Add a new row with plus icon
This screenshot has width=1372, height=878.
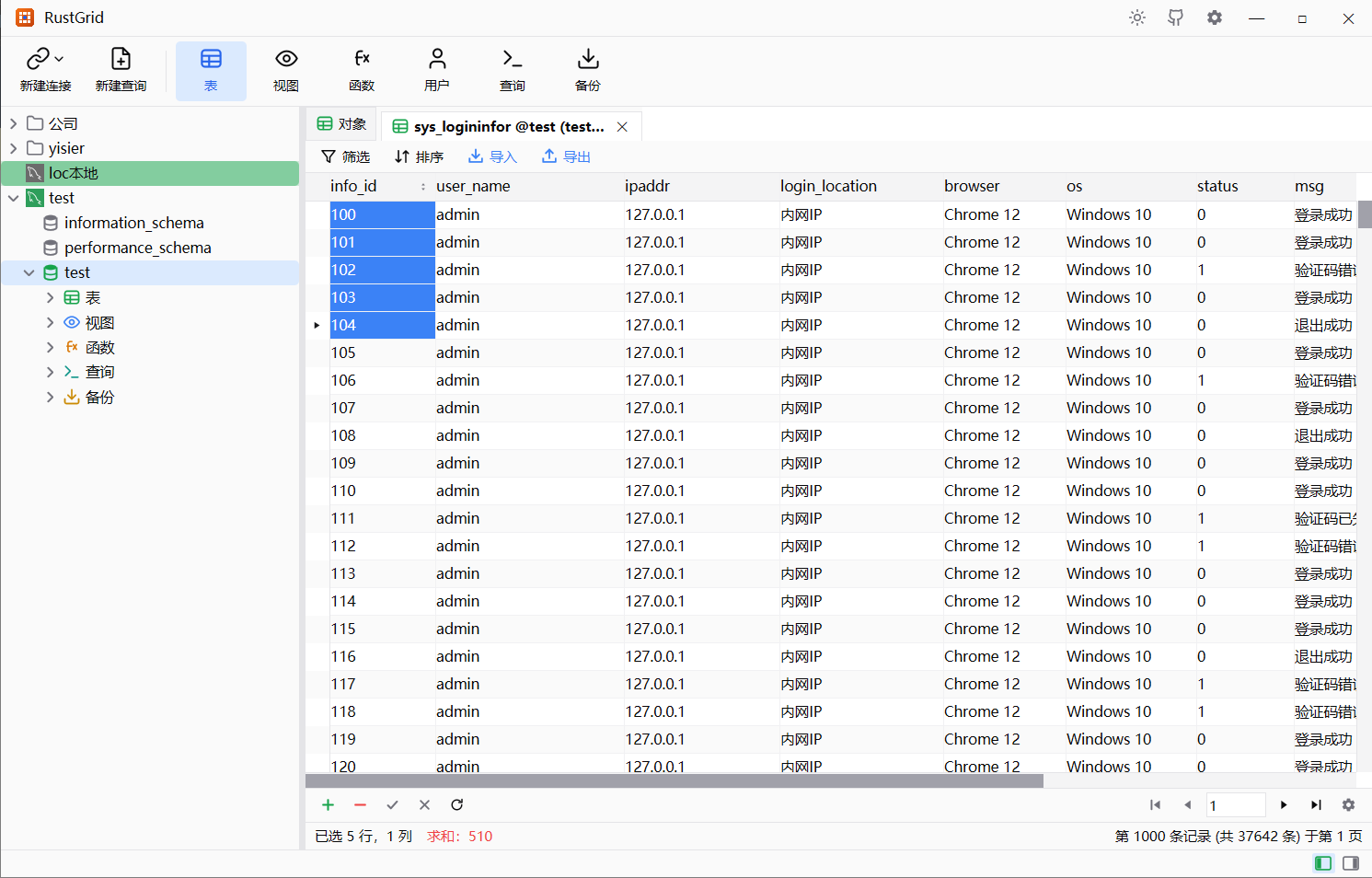click(x=328, y=804)
